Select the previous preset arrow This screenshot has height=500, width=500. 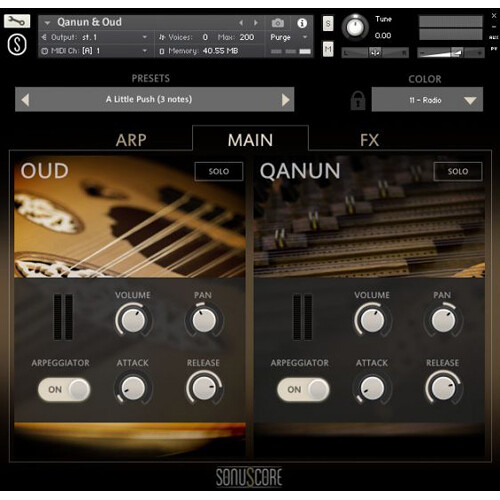(25, 100)
